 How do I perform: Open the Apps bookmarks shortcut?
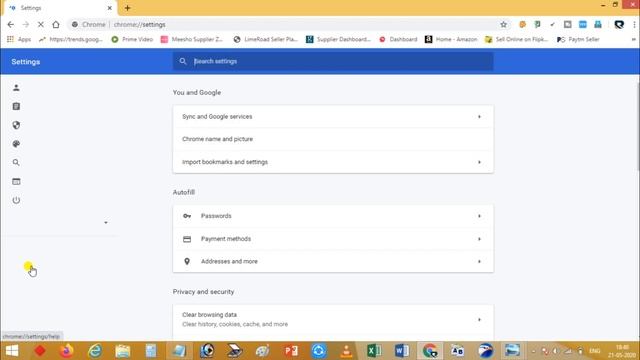[19, 39]
